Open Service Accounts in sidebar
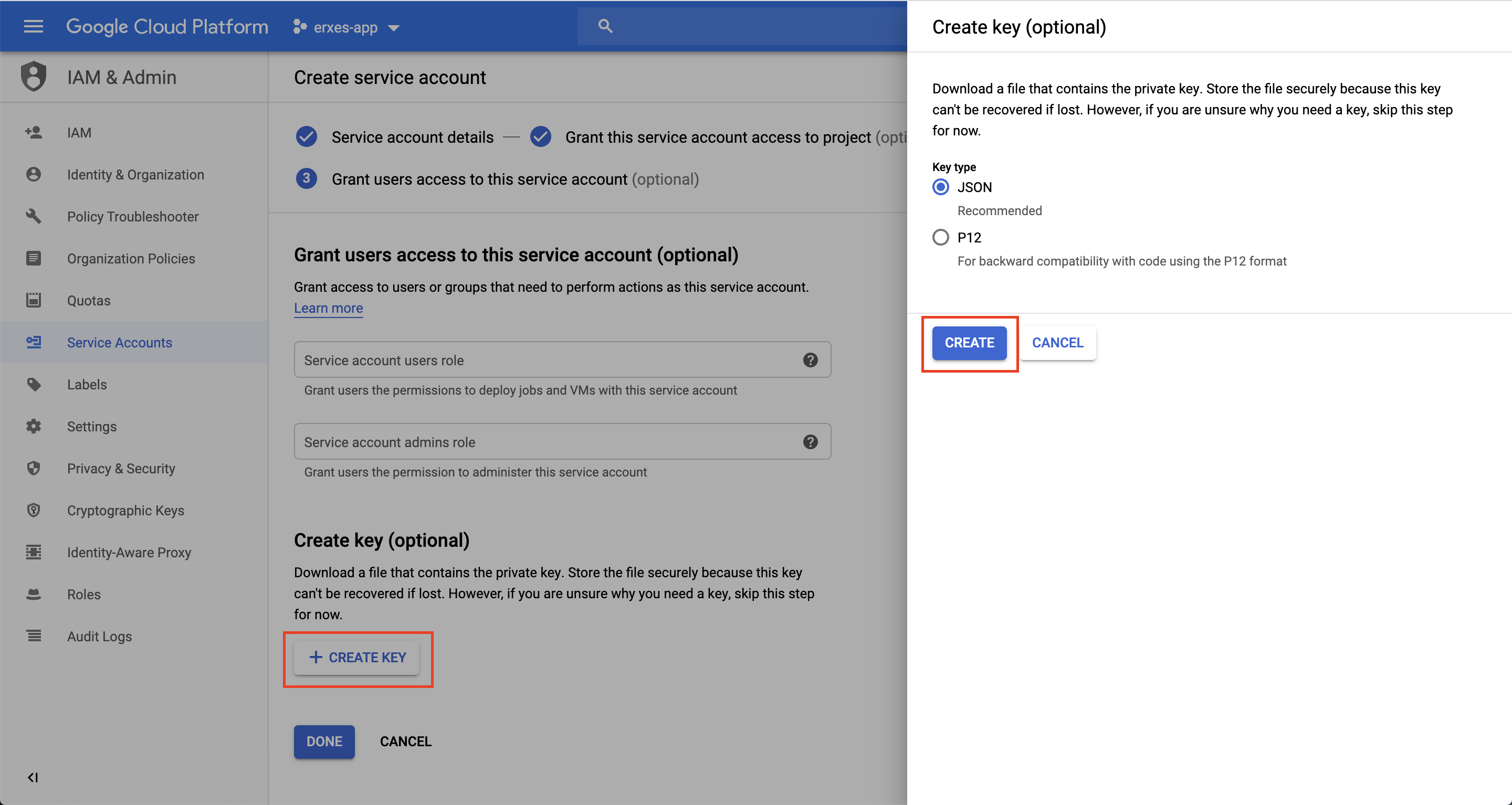This screenshot has width=1512, height=805. (119, 343)
